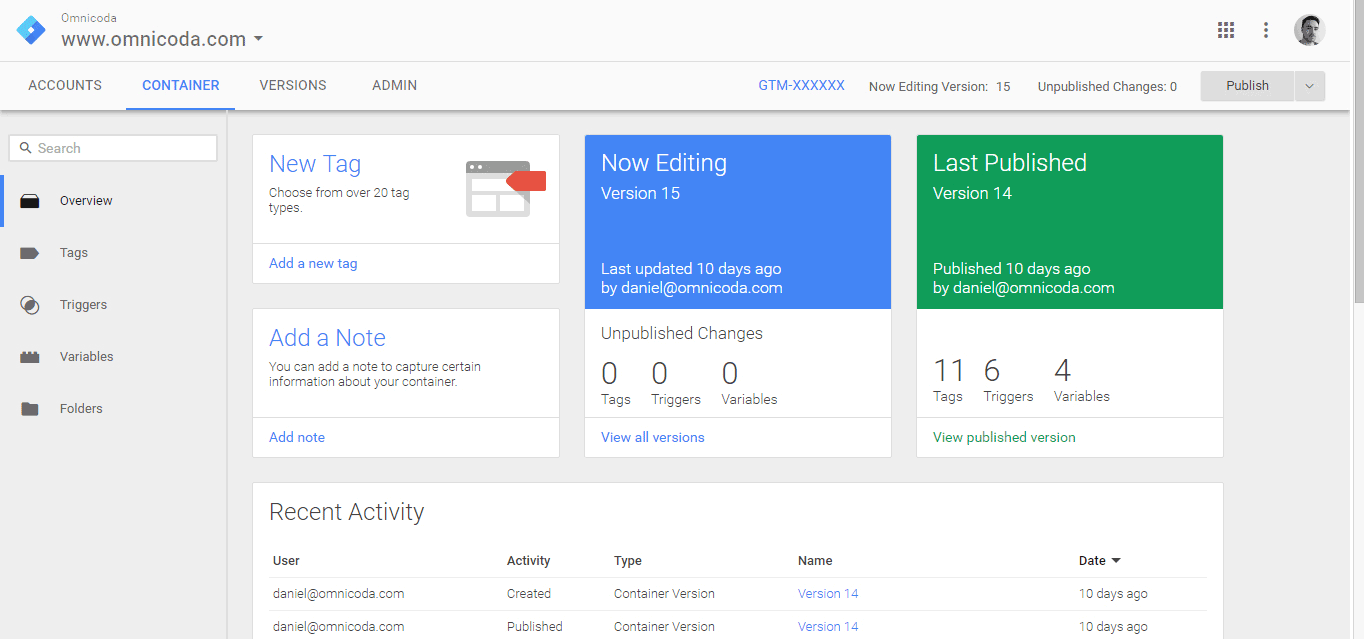The image size is (1364, 639).
Task: Click Add a new tag
Action: point(313,262)
